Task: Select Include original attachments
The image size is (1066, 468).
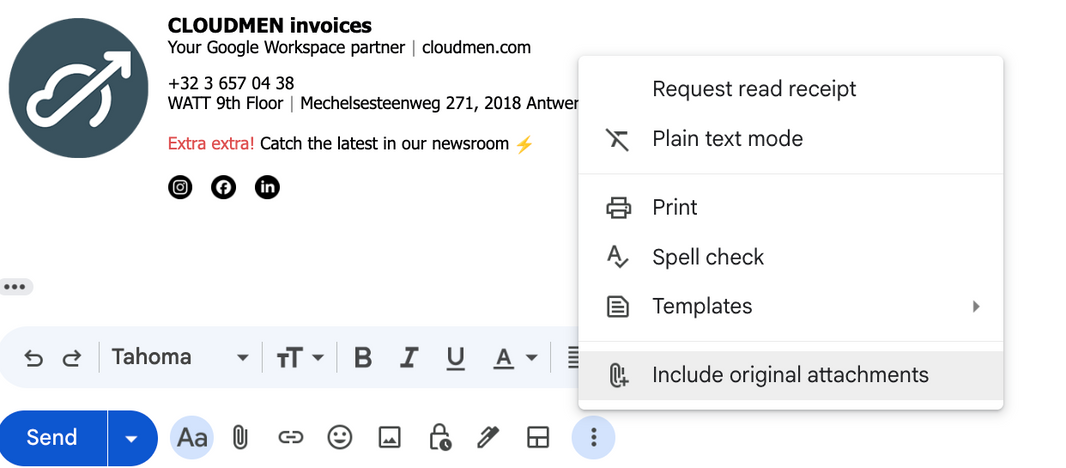Action: click(x=790, y=375)
